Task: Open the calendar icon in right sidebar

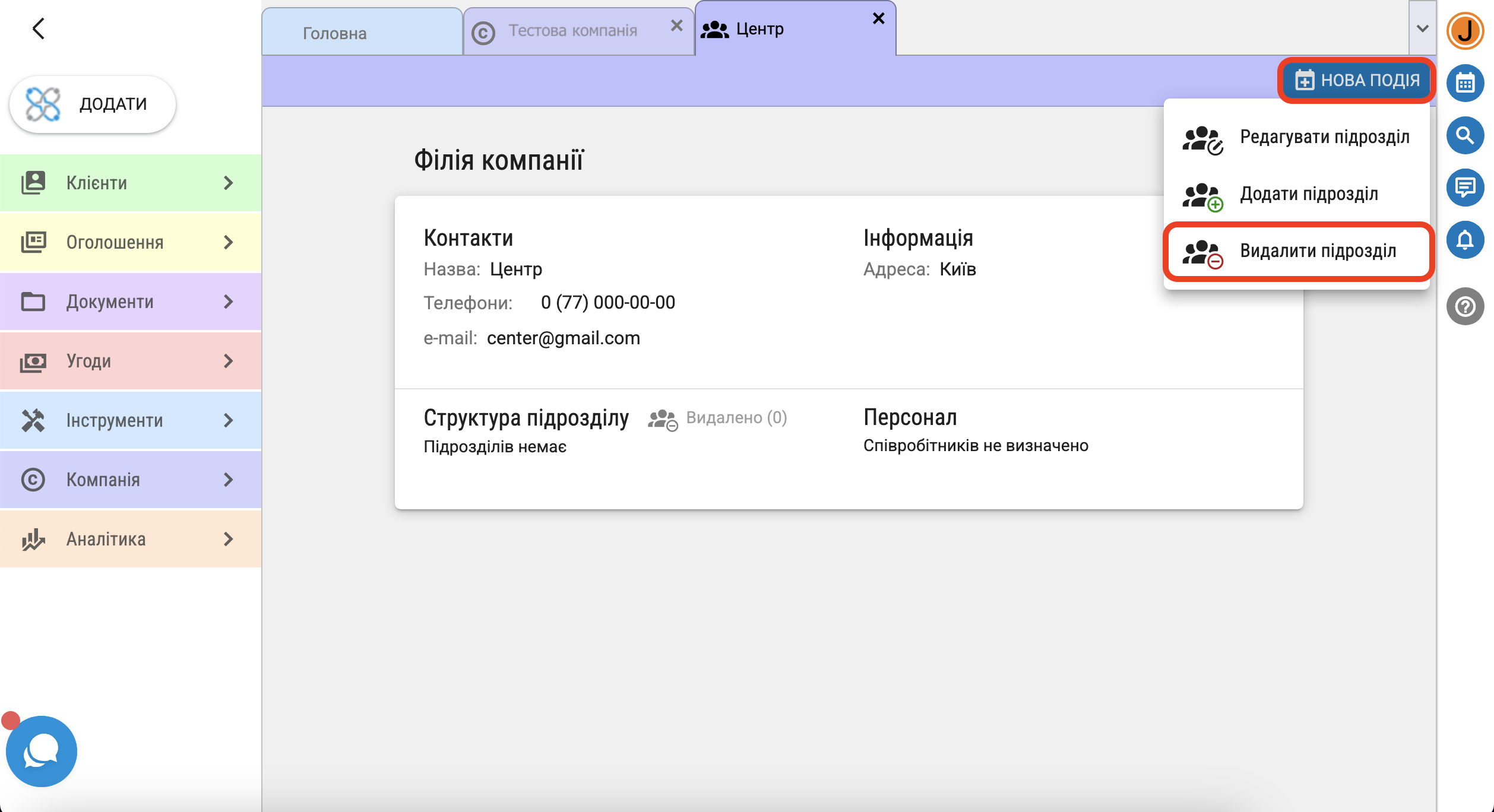Action: (1465, 83)
